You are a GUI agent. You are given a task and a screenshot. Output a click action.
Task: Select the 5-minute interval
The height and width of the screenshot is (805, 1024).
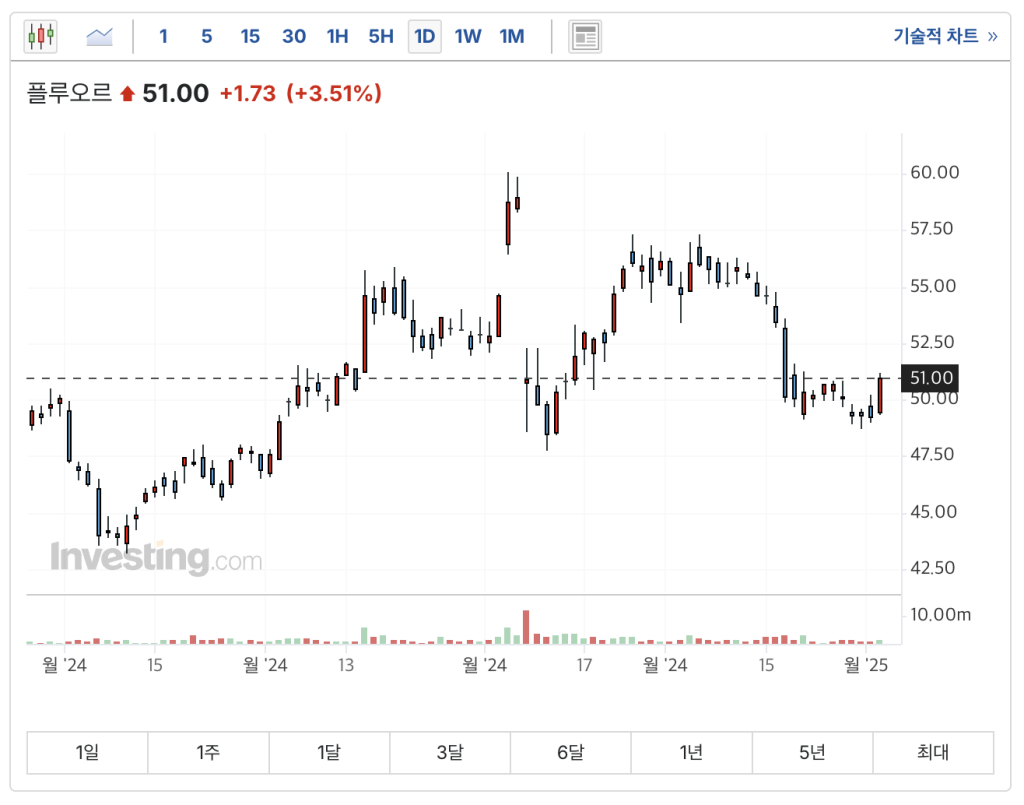(x=206, y=37)
